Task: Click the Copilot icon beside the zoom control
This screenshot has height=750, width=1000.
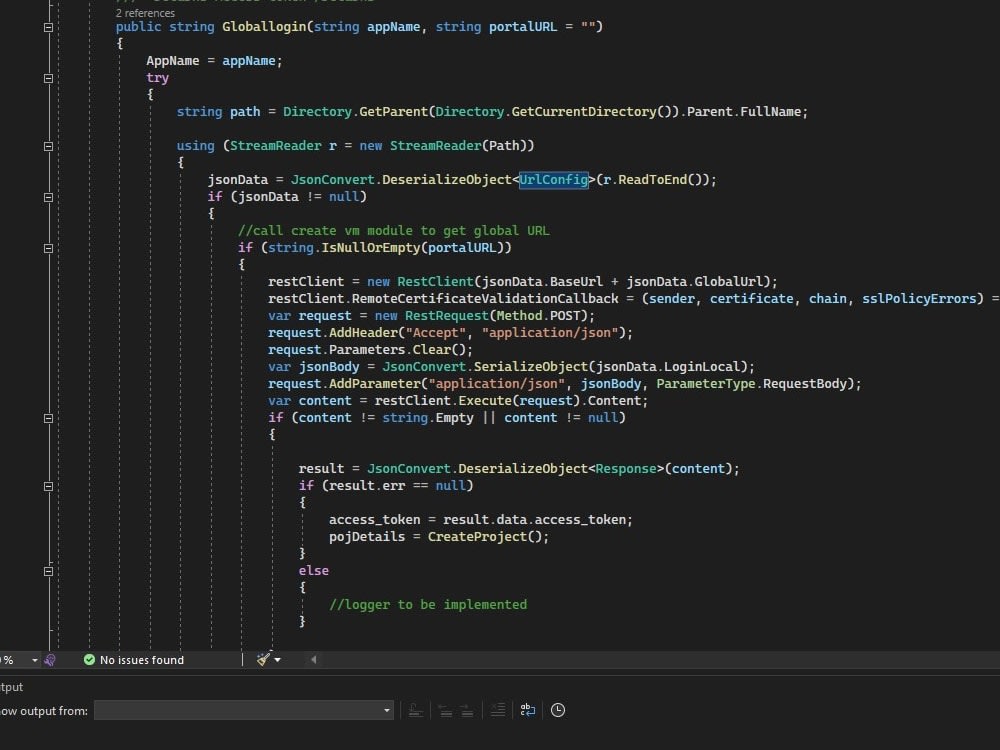Action: 48,659
